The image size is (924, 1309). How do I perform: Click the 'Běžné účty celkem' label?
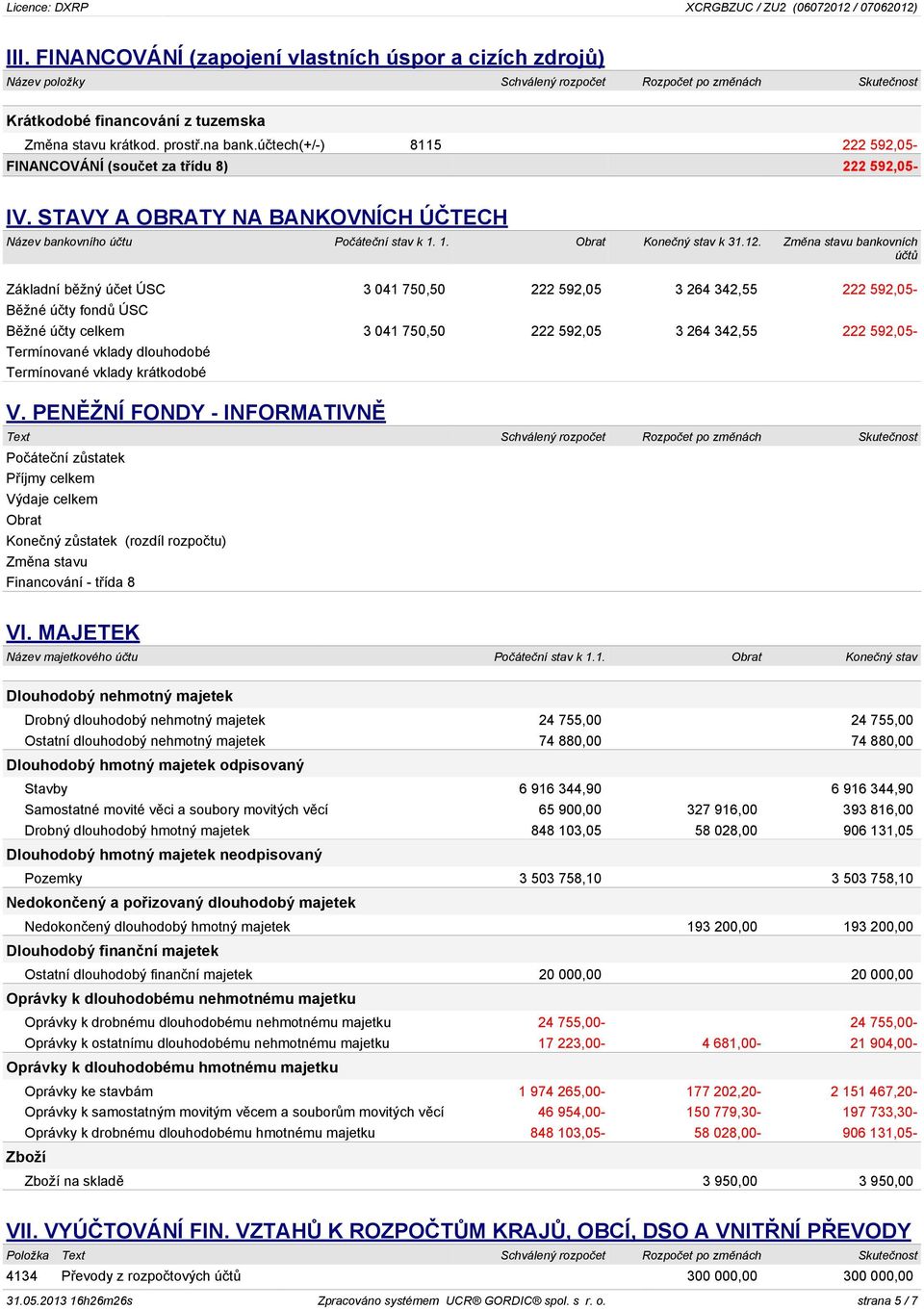click(65, 331)
